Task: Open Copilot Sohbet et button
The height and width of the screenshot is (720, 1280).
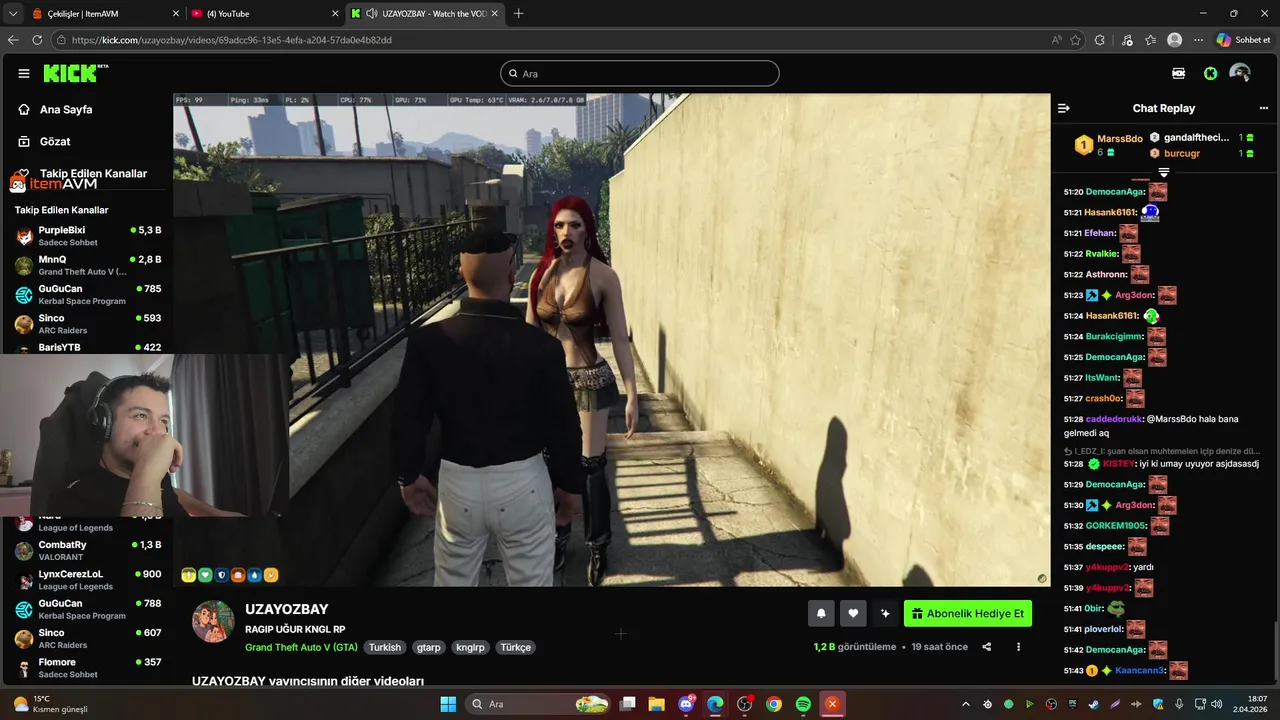Action: pos(1243,40)
